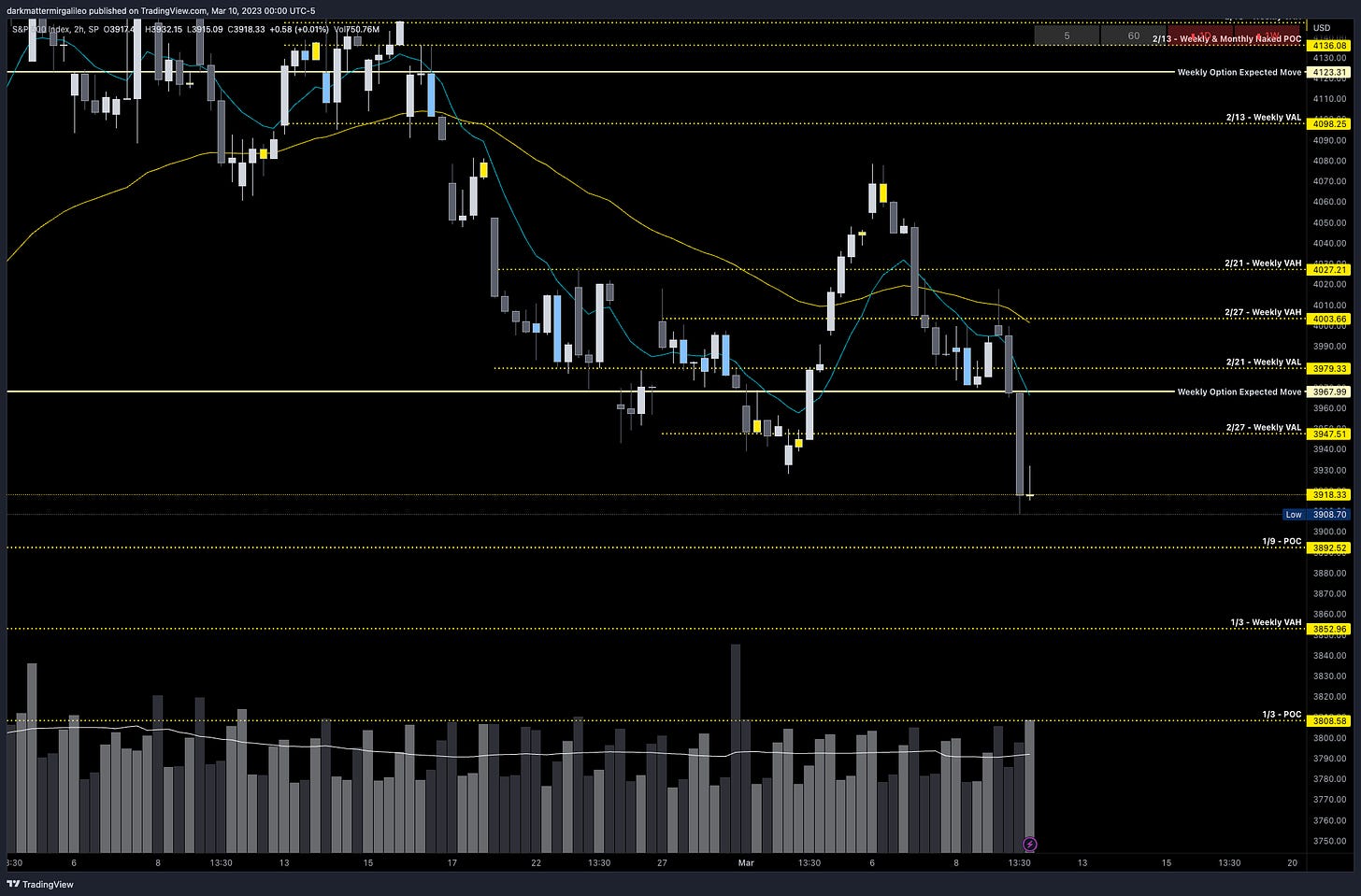The width and height of the screenshot is (1361, 896).
Task: Click the Low 3908.70 price label
Action: pos(1317,514)
